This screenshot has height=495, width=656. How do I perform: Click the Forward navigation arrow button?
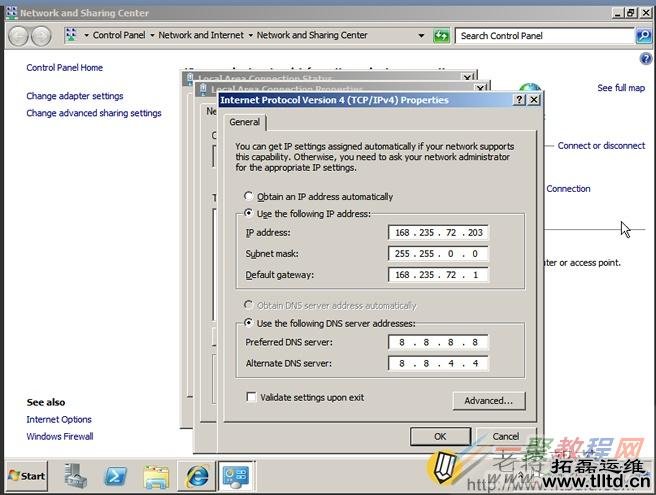click(41, 36)
